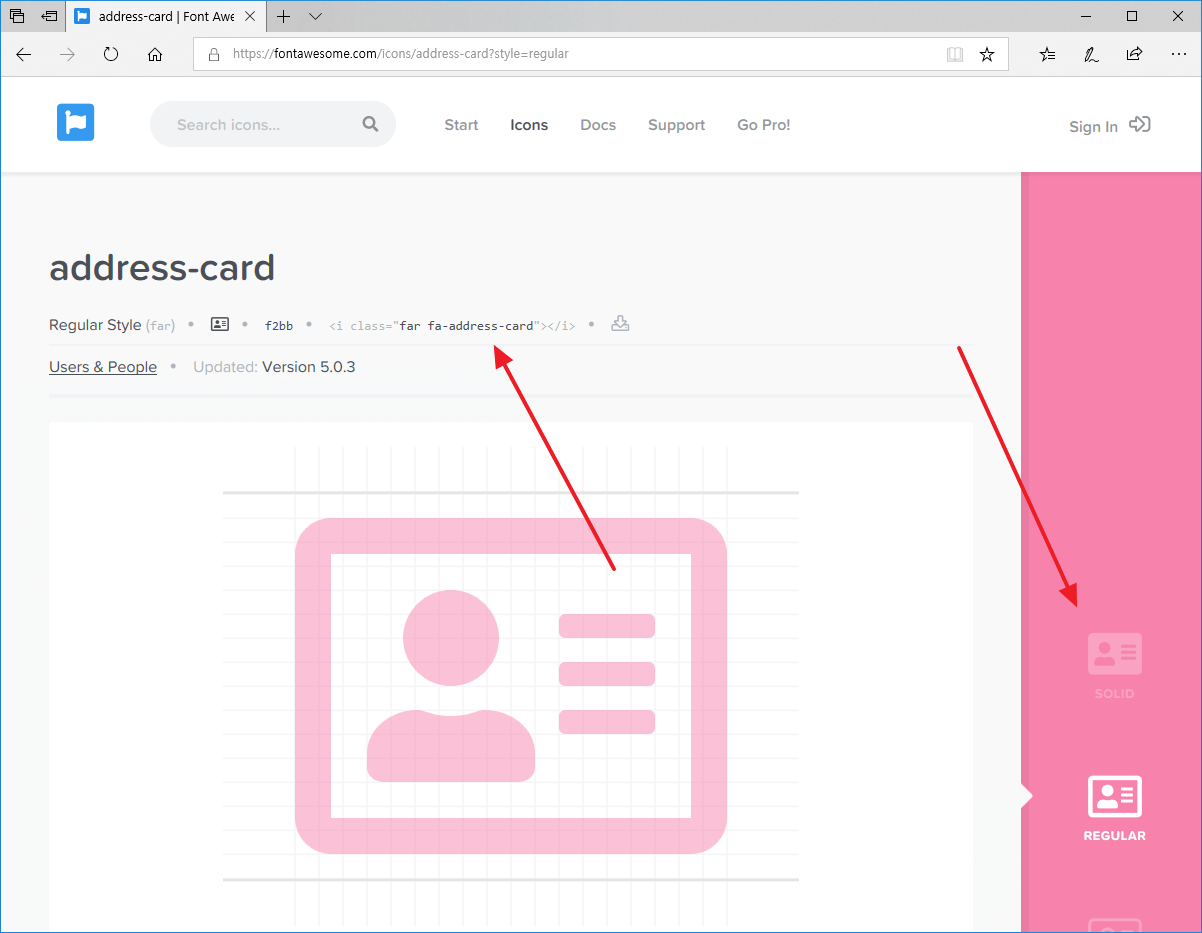Add web notes with the pen icon
1202x933 pixels.
[x=1091, y=54]
